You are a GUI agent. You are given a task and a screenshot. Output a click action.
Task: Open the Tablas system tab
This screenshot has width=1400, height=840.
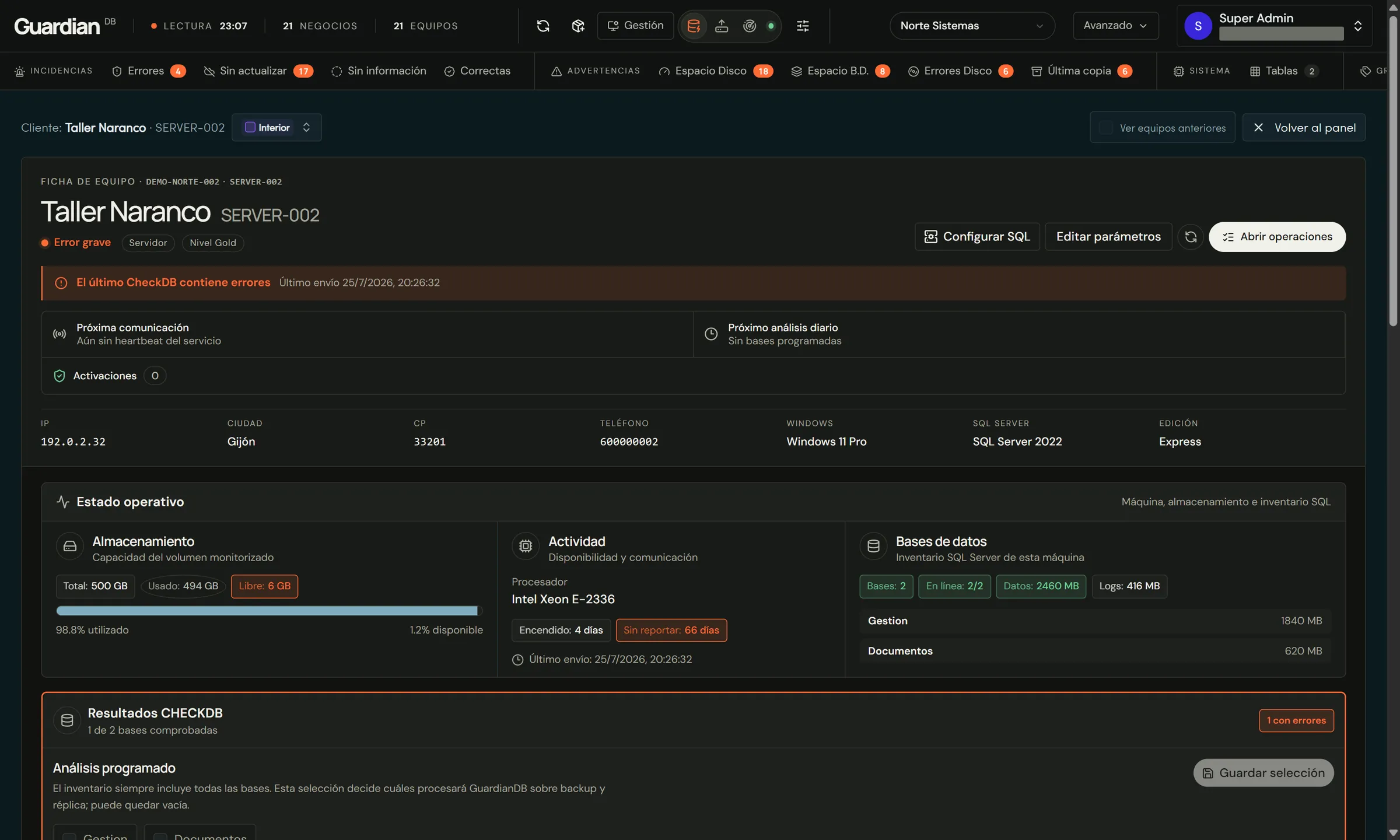click(x=1284, y=71)
